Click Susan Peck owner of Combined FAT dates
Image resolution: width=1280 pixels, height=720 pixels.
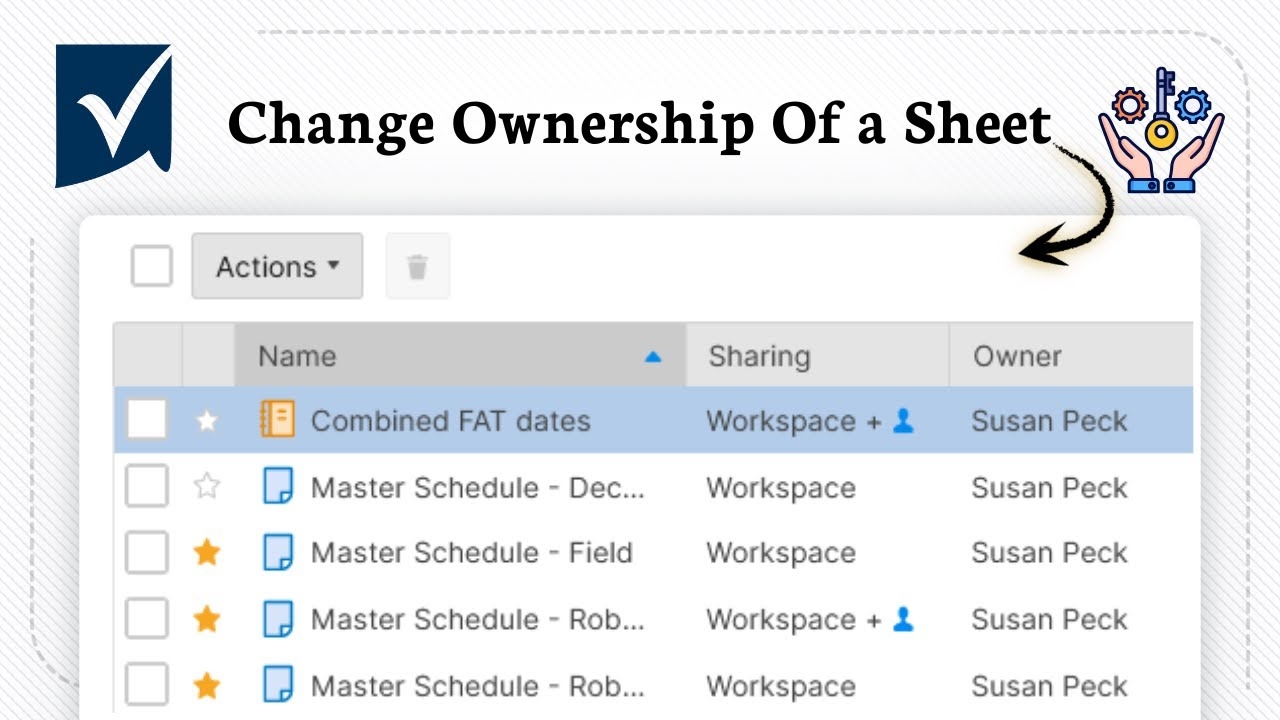[x=1049, y=421]
